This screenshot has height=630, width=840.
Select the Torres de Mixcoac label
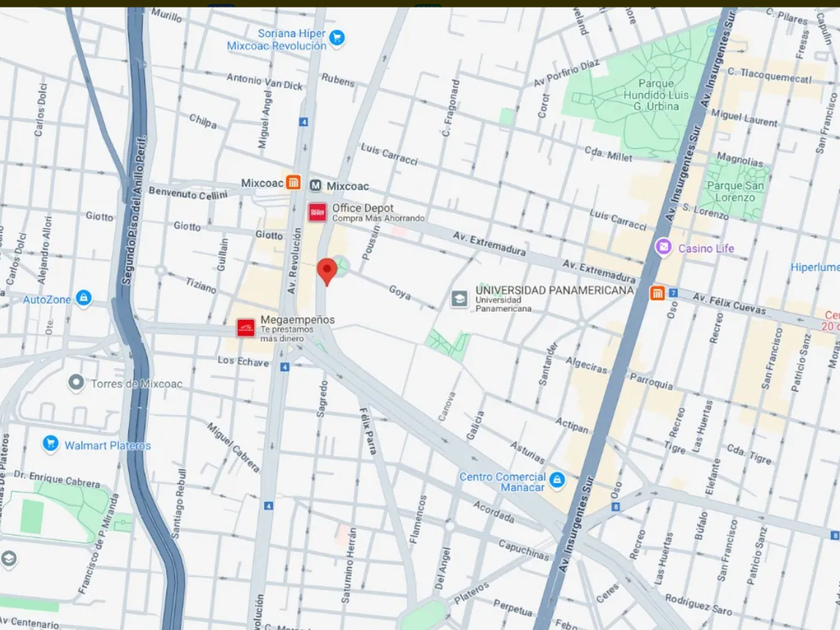pos(137,384)
